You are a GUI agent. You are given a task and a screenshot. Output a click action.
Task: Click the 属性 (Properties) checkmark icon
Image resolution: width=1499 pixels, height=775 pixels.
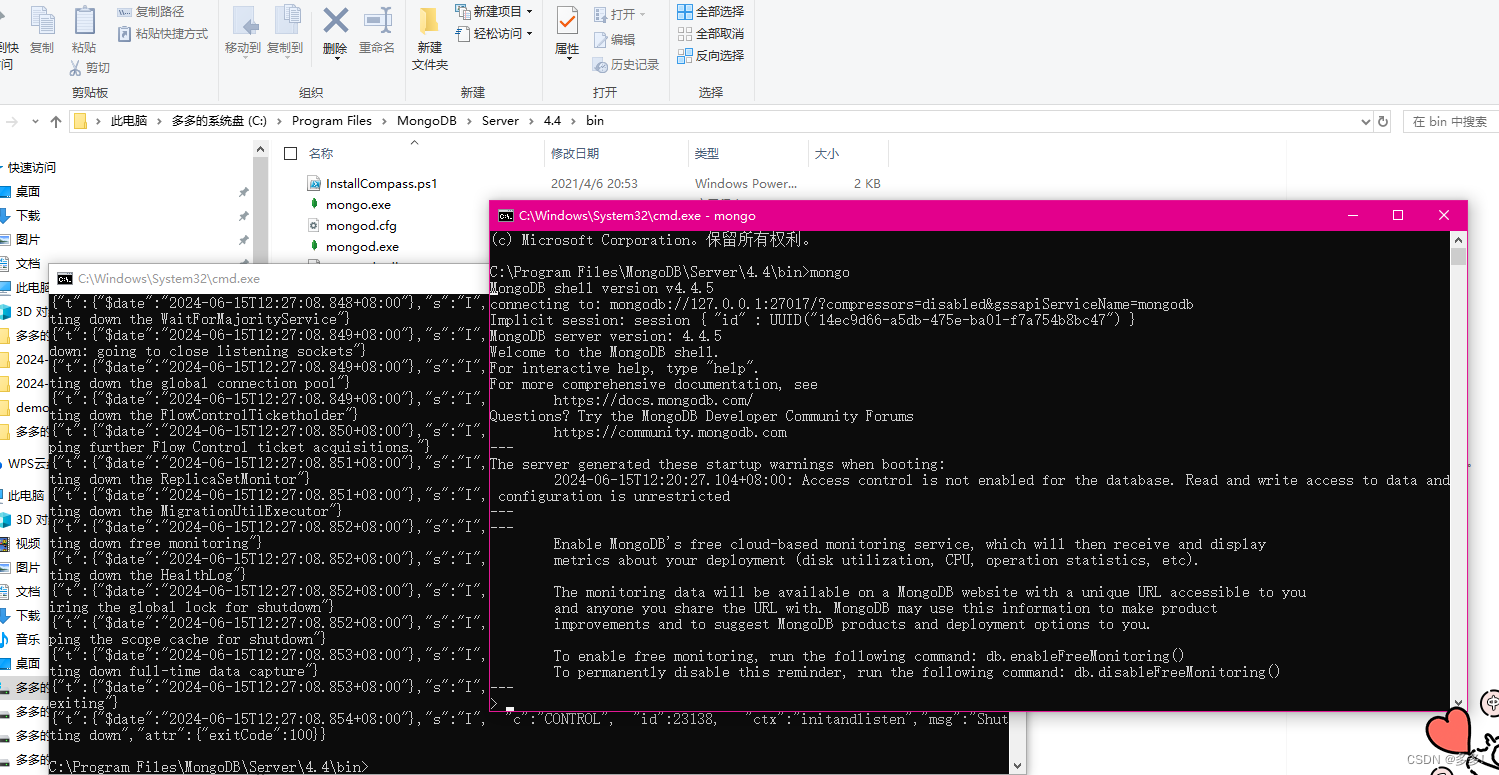567,22
